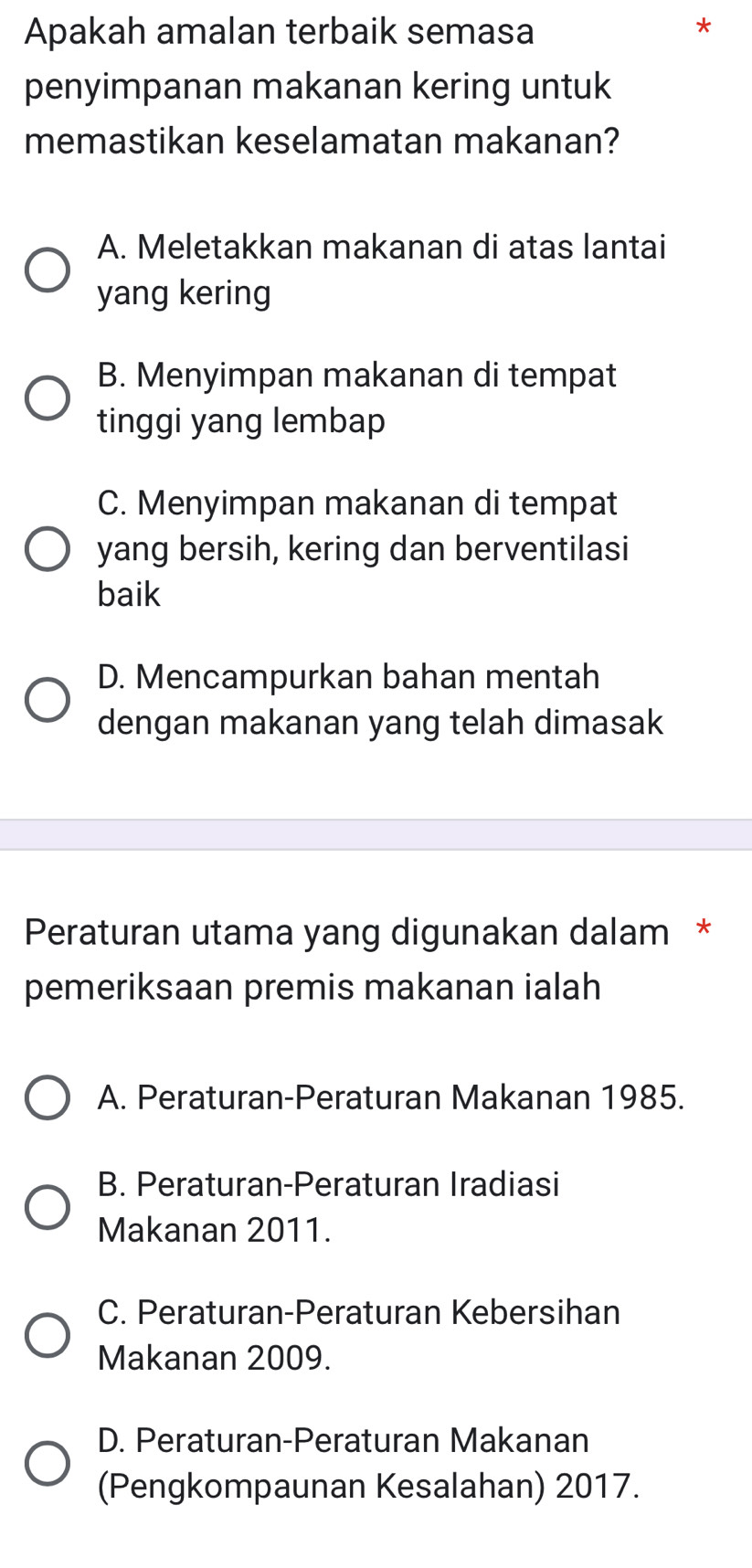
Task: Click the label text 'yang kering' of option A
Action: click(185, 294)
